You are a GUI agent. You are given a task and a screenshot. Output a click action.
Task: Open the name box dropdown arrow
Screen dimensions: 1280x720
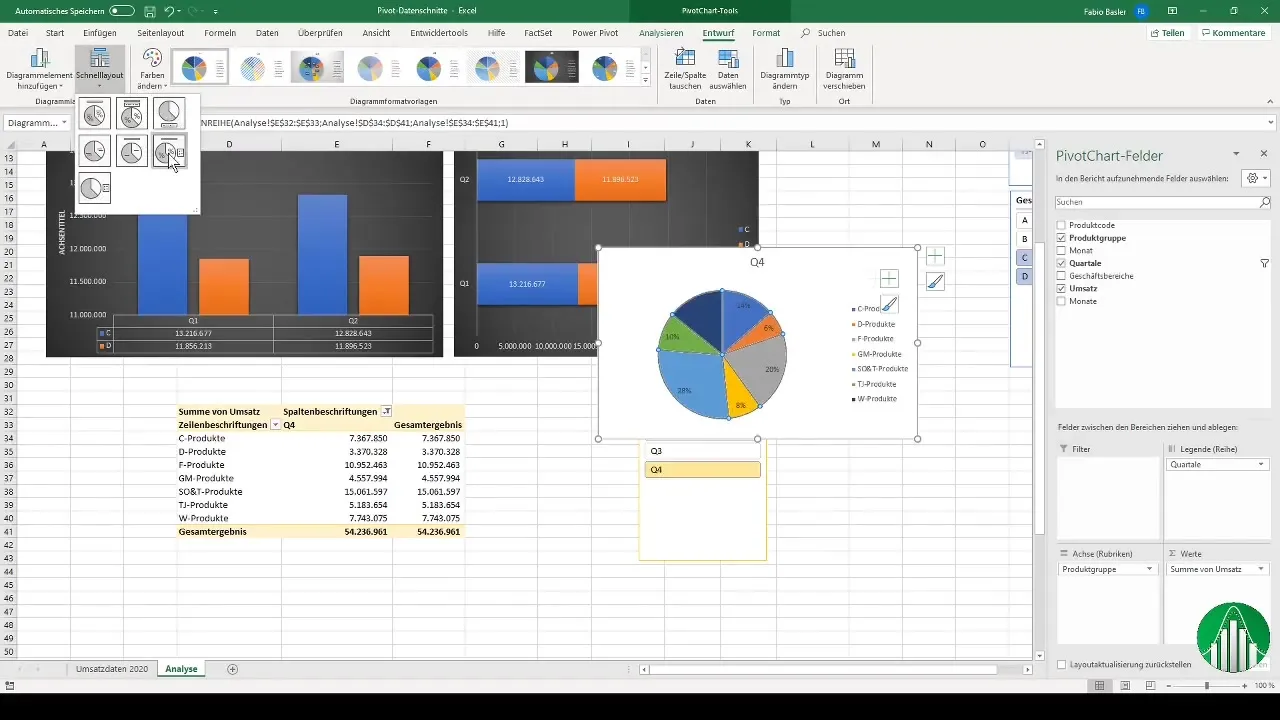(65, 123)
